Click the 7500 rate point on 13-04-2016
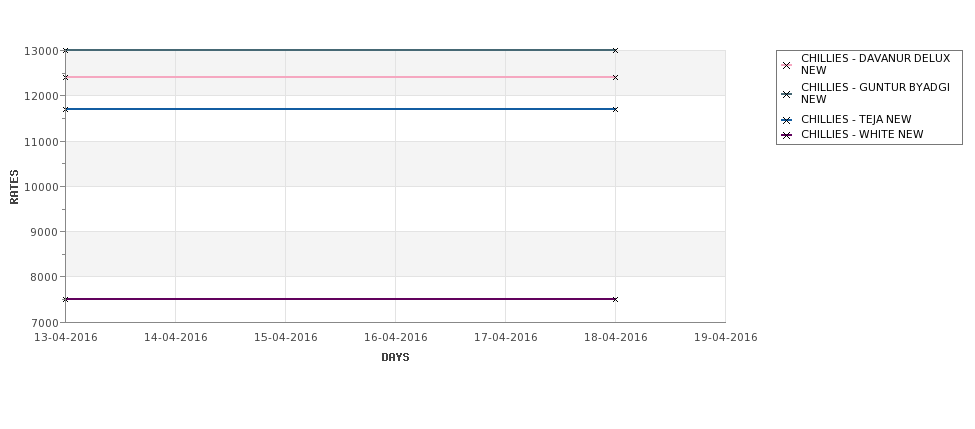 65,300
